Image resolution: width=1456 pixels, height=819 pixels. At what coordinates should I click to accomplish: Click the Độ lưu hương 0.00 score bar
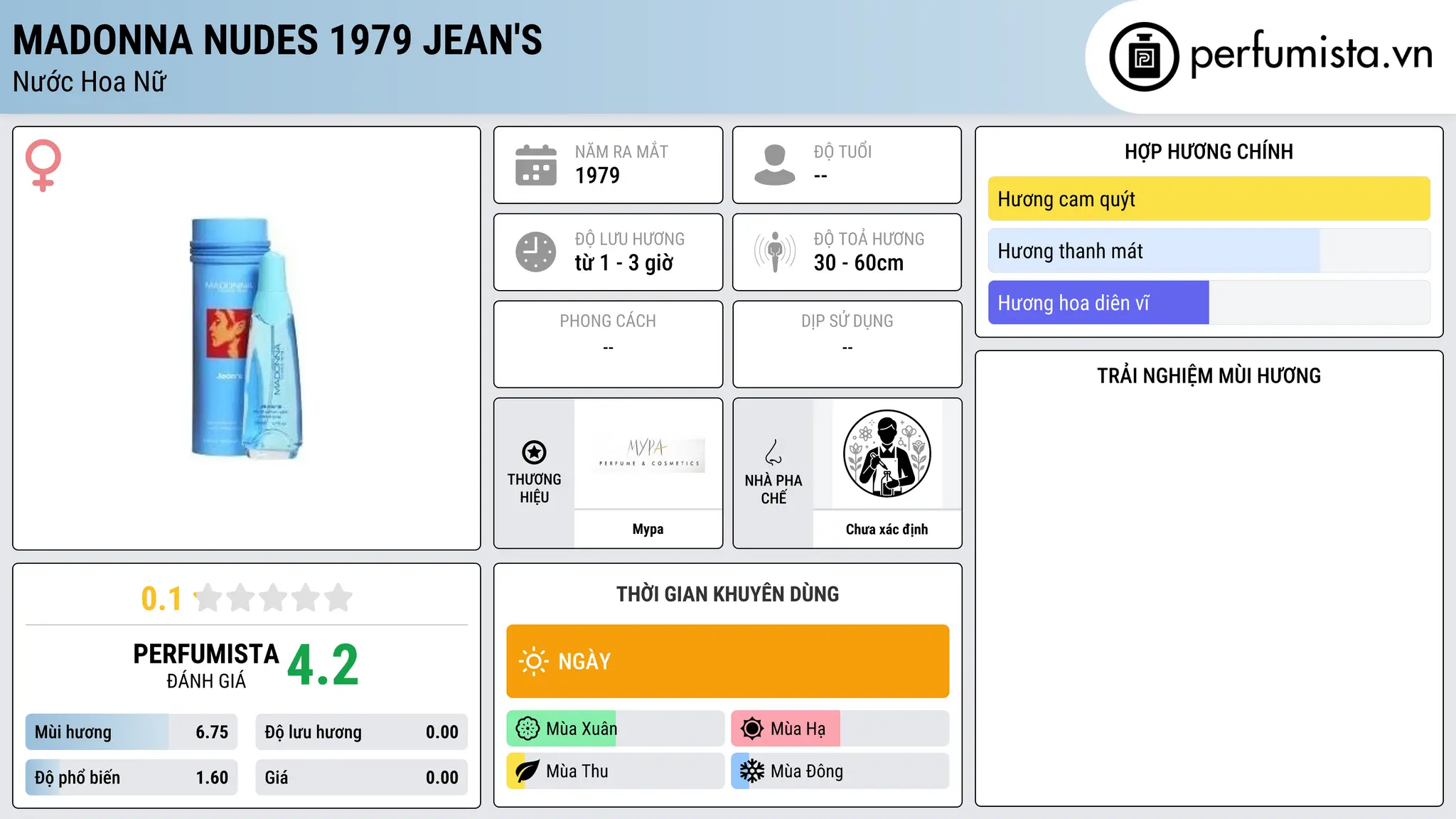point(362,732)
